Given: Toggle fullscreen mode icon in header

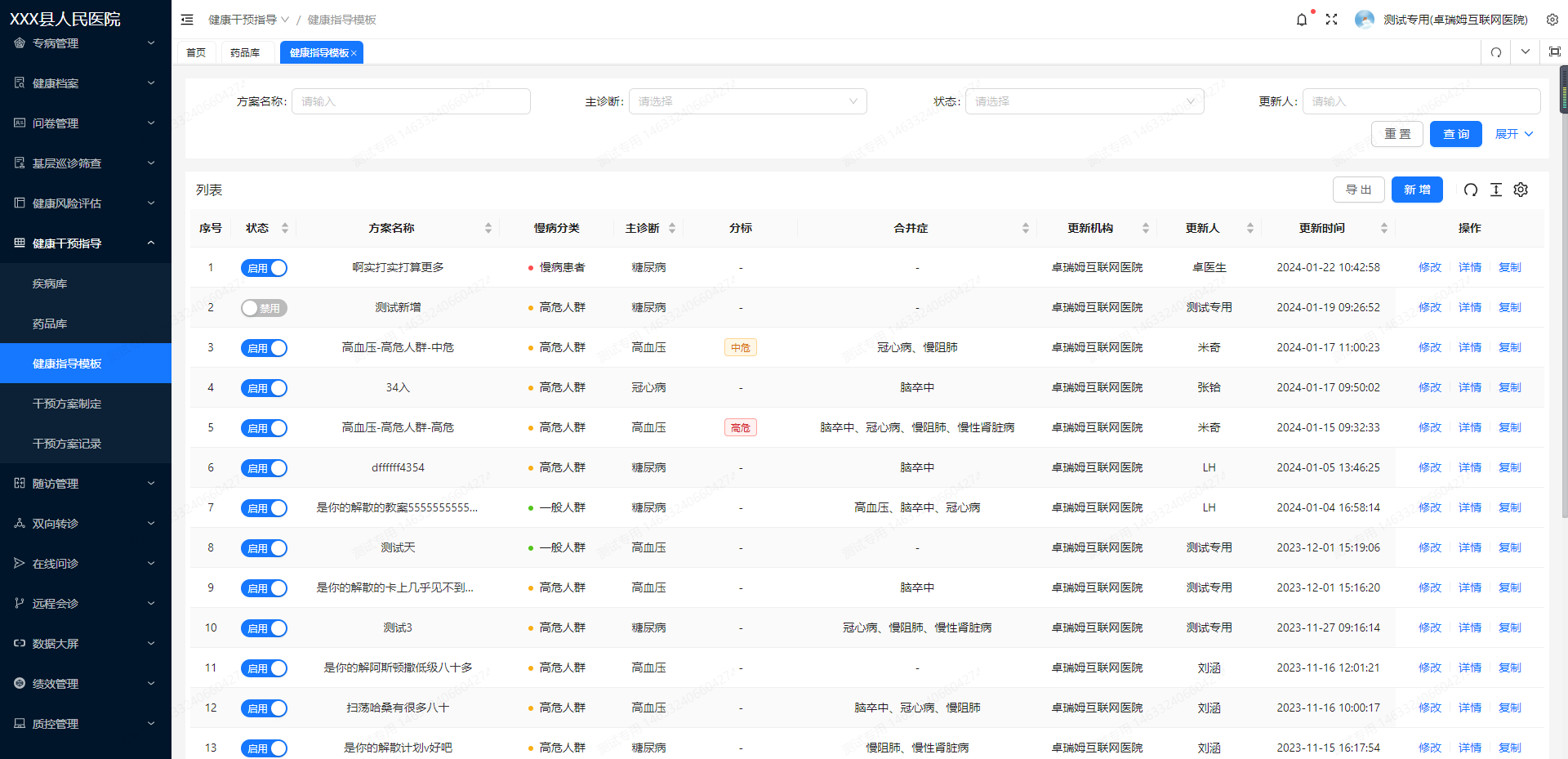Looking at the screenshot, I should click(x=1331, y=20).
